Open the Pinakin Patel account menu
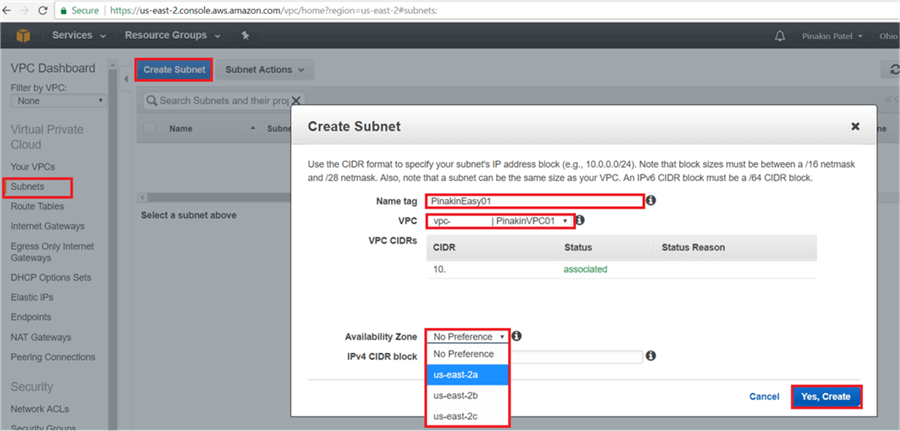Screen dimensions: 900x431 point(832,36)
